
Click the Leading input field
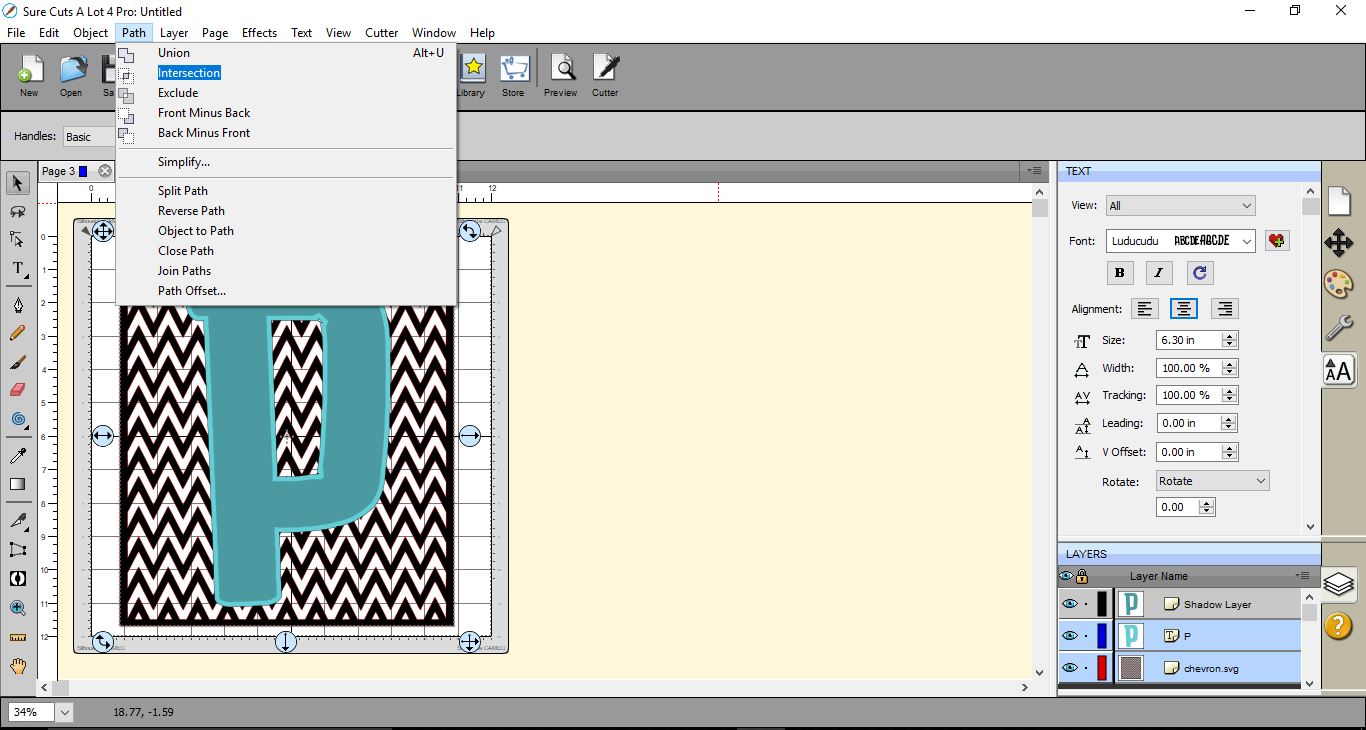point(1189,423)
